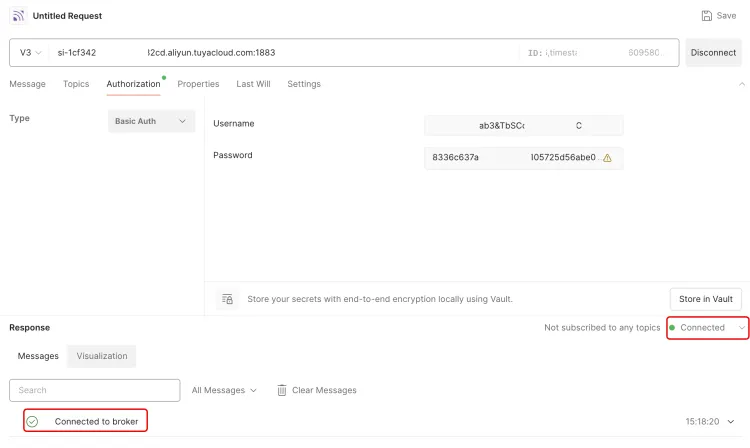The width and height of the screenshot is (750, 448).
Task: Switch to the Visualization tab
Action: tap(102, 356)
